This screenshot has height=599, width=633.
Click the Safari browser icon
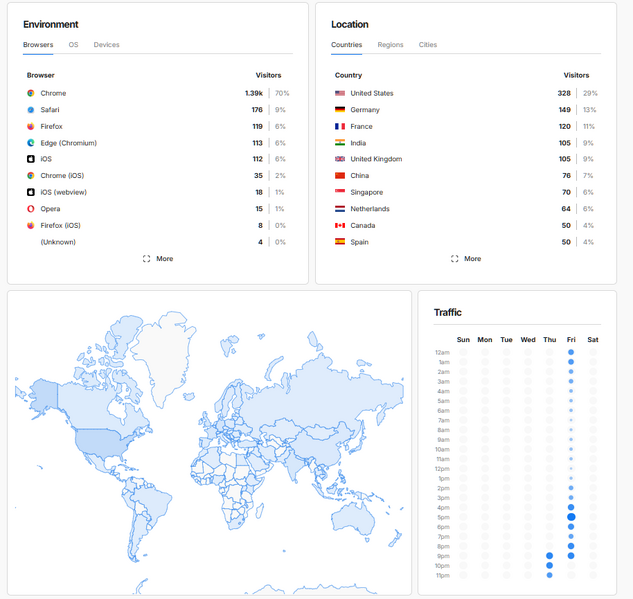click(x=31, y=110)
